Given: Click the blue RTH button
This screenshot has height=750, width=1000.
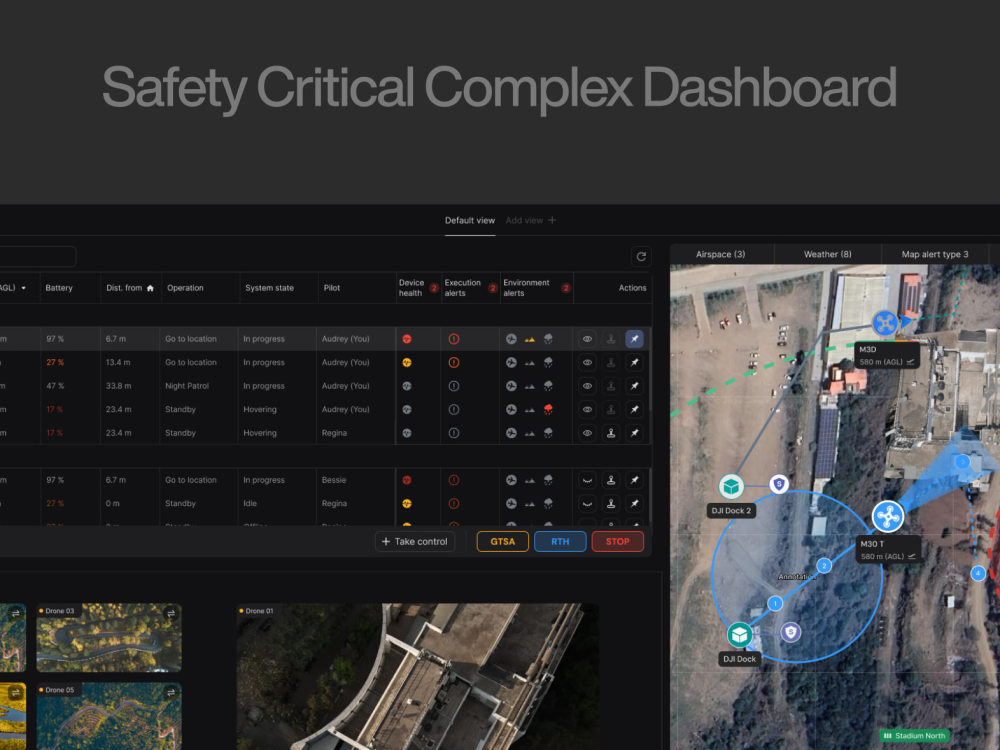Looking at the screenshot, I should pos(560,541).
